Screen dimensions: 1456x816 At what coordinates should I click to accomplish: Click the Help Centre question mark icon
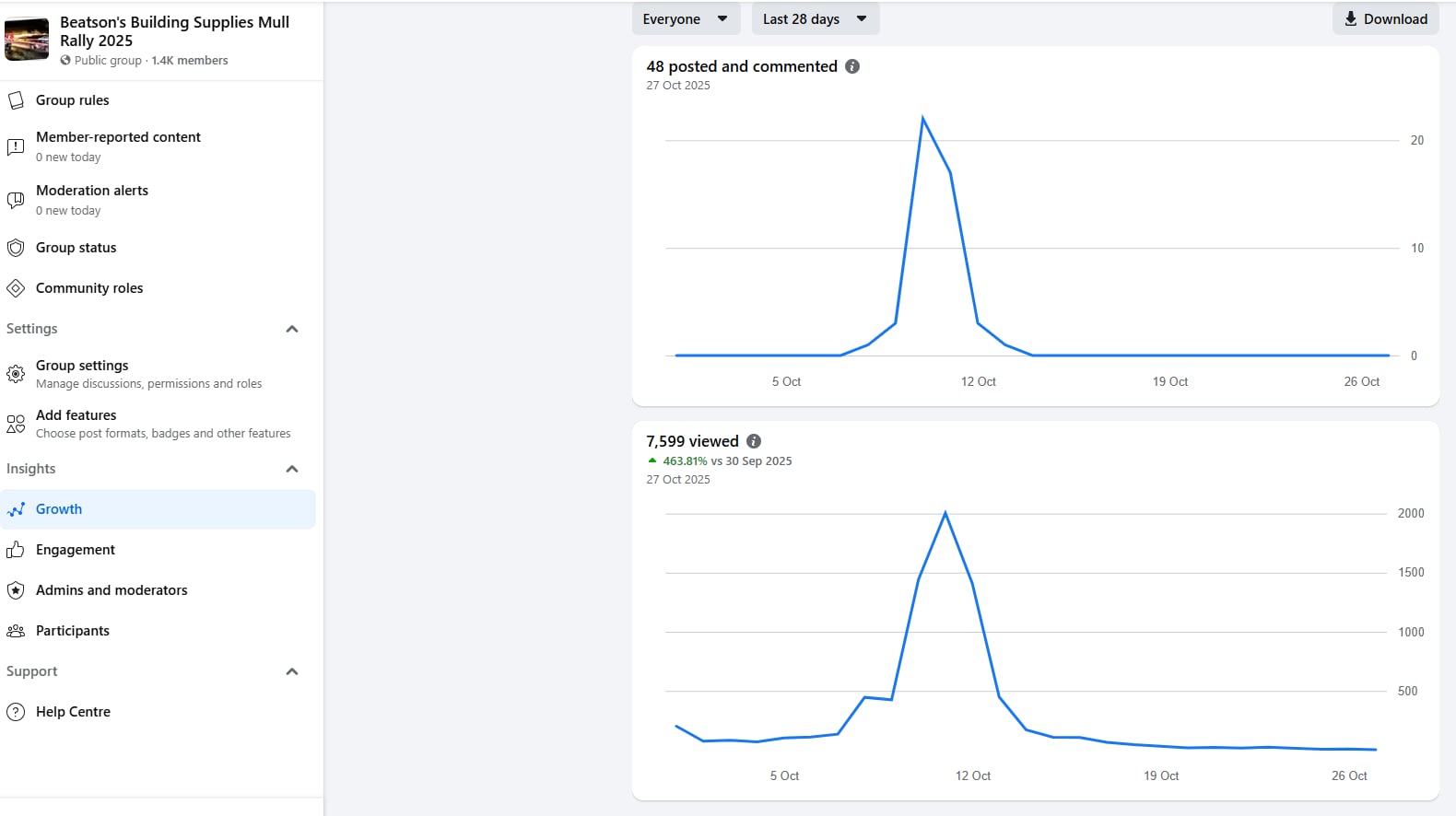click(x=16, y=712)
